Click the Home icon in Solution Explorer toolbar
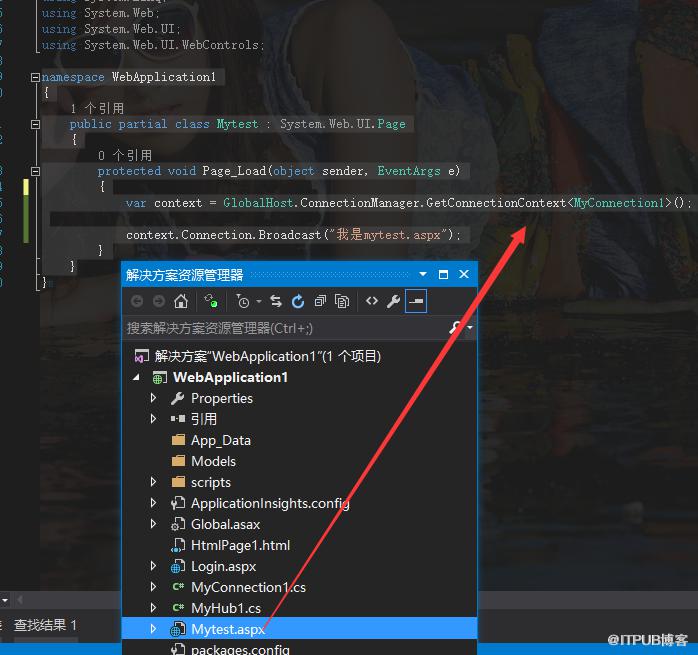 [x=181, y=301]
